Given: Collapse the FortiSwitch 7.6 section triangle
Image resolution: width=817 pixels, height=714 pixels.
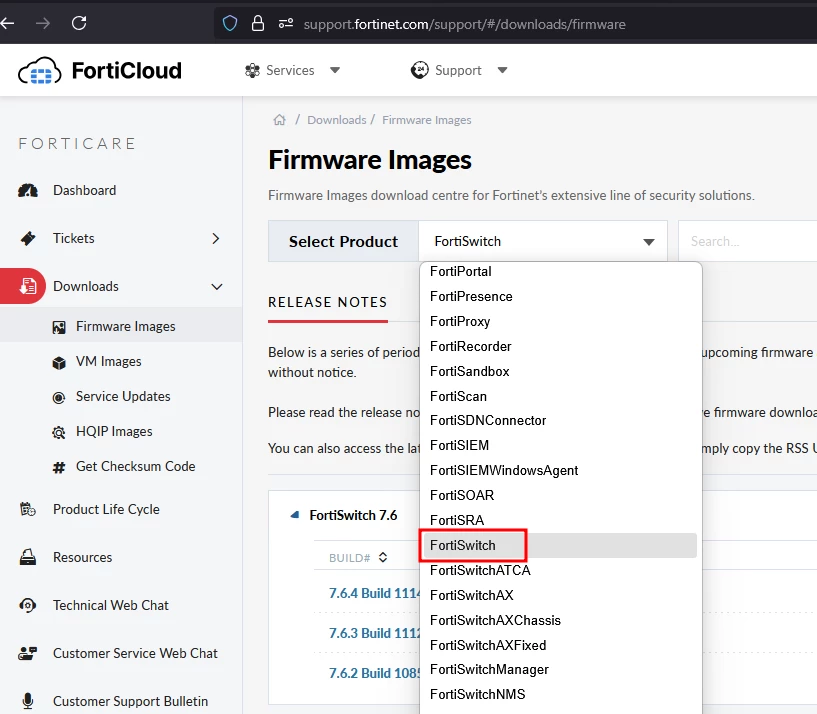Looking at the screenshot, I should [295, 515].
